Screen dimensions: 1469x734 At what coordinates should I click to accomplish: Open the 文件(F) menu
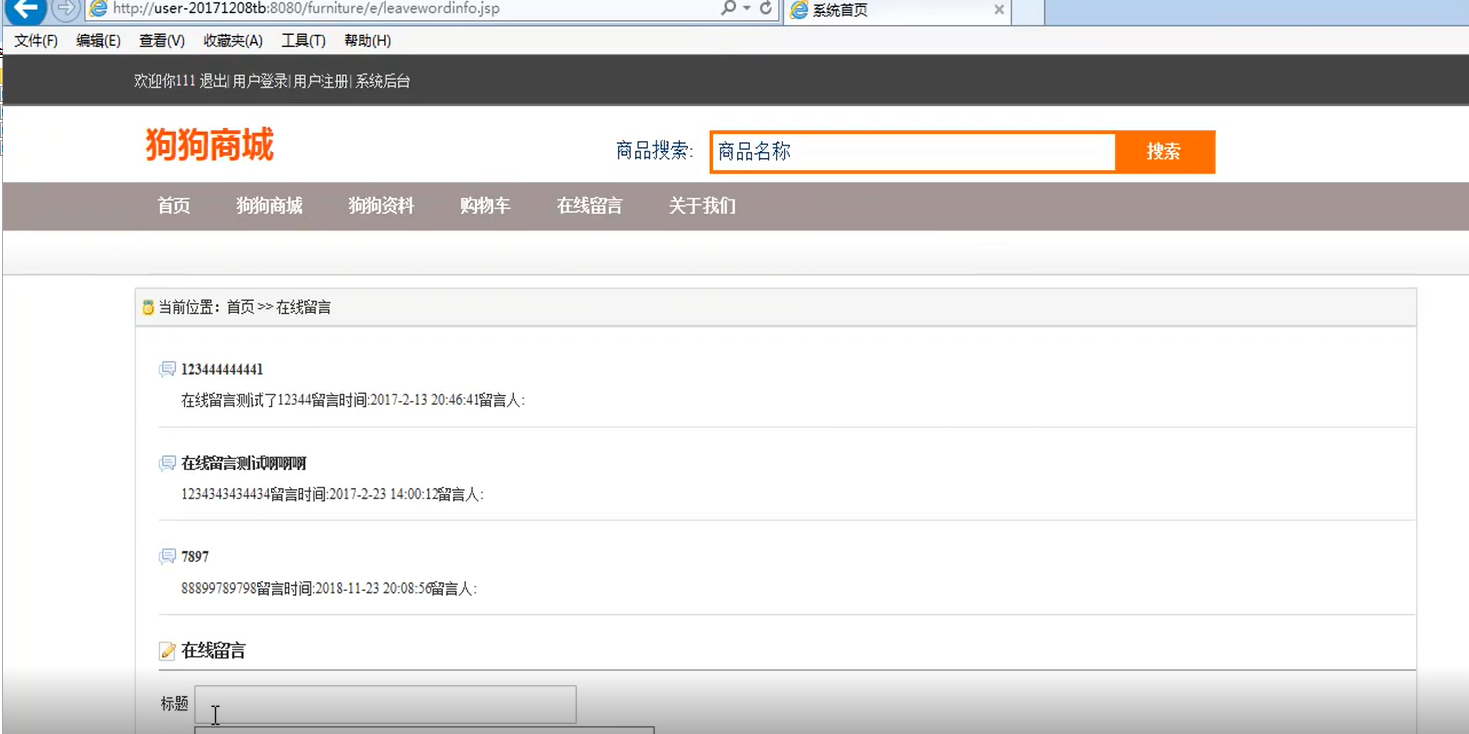36,41
